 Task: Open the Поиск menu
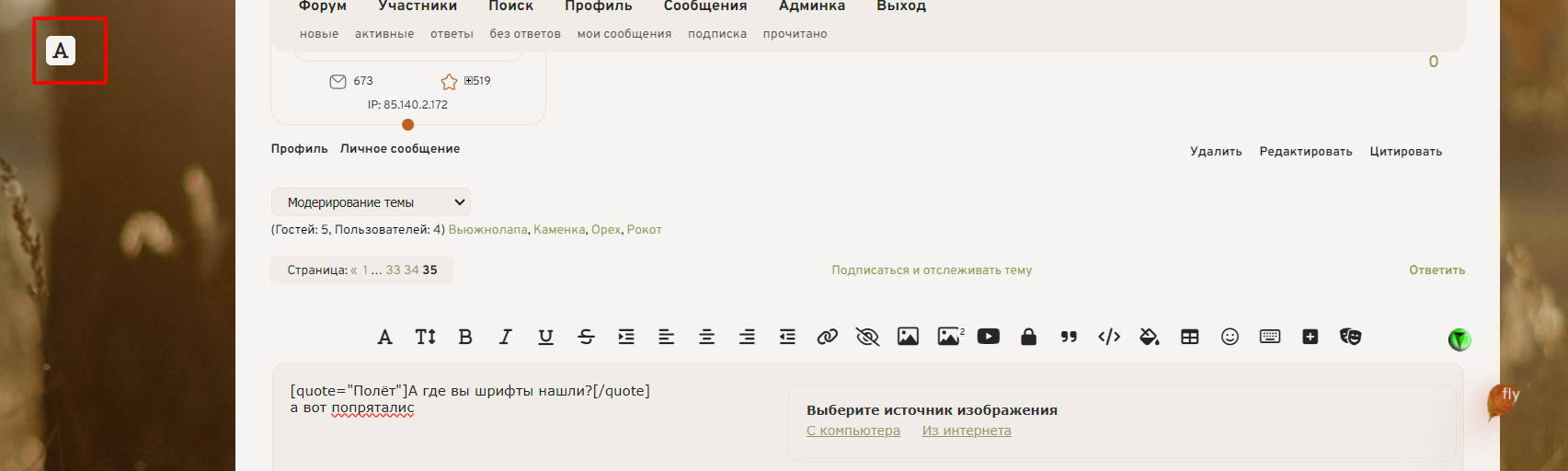(x=511, y=6)
